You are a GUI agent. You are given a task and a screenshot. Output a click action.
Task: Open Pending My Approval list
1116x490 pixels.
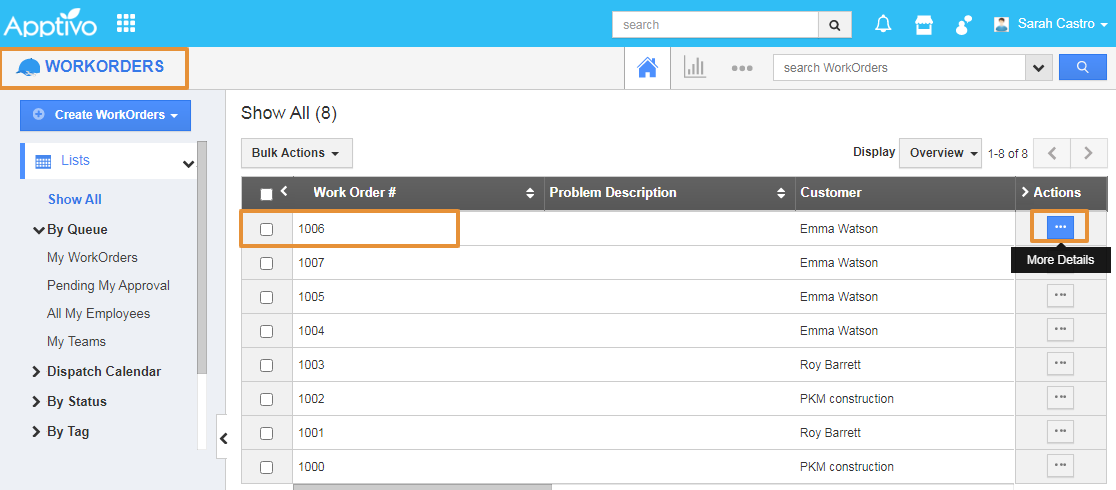(108, 285)
